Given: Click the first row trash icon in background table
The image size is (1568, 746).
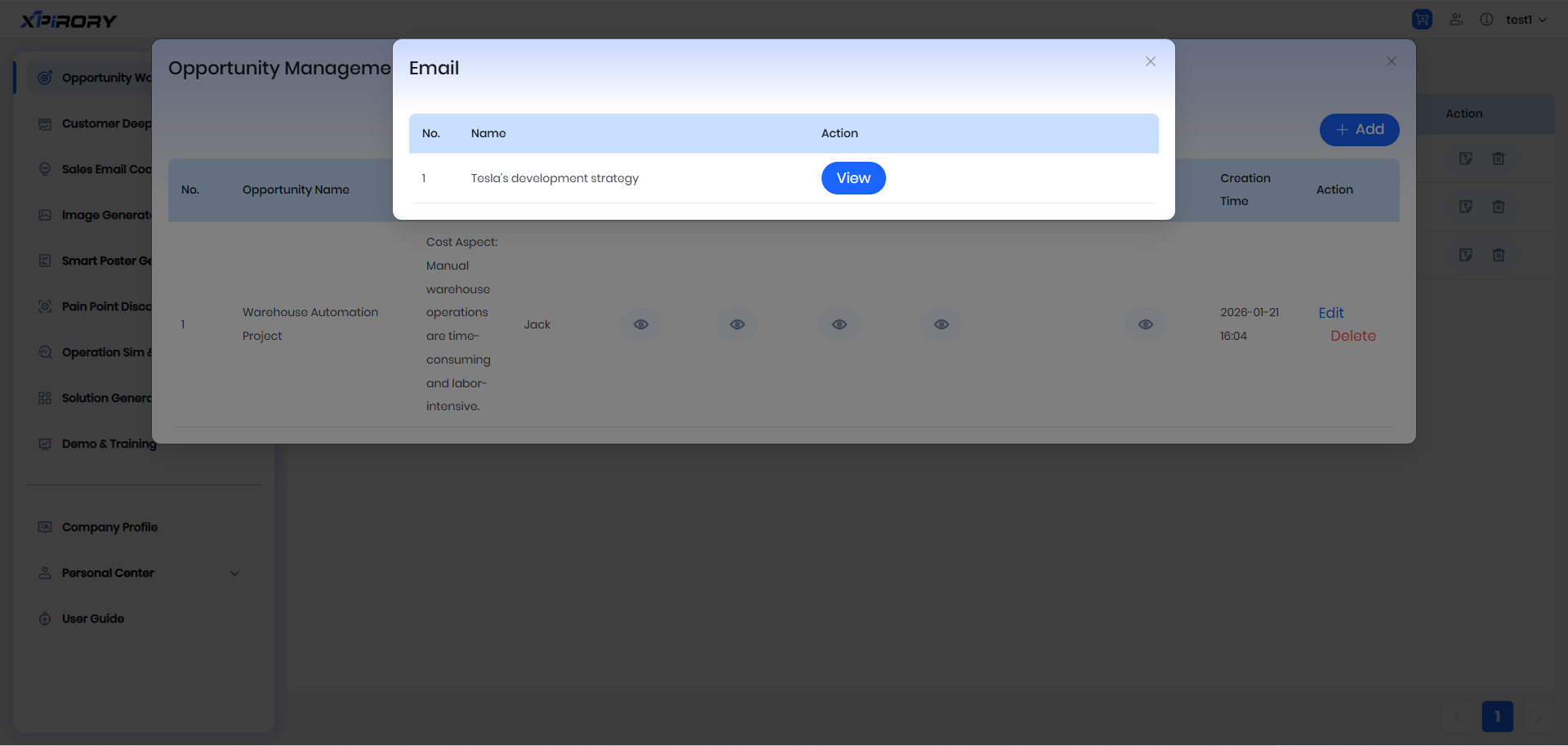Looking at the screenshot, I should [x=1499, y=159].
